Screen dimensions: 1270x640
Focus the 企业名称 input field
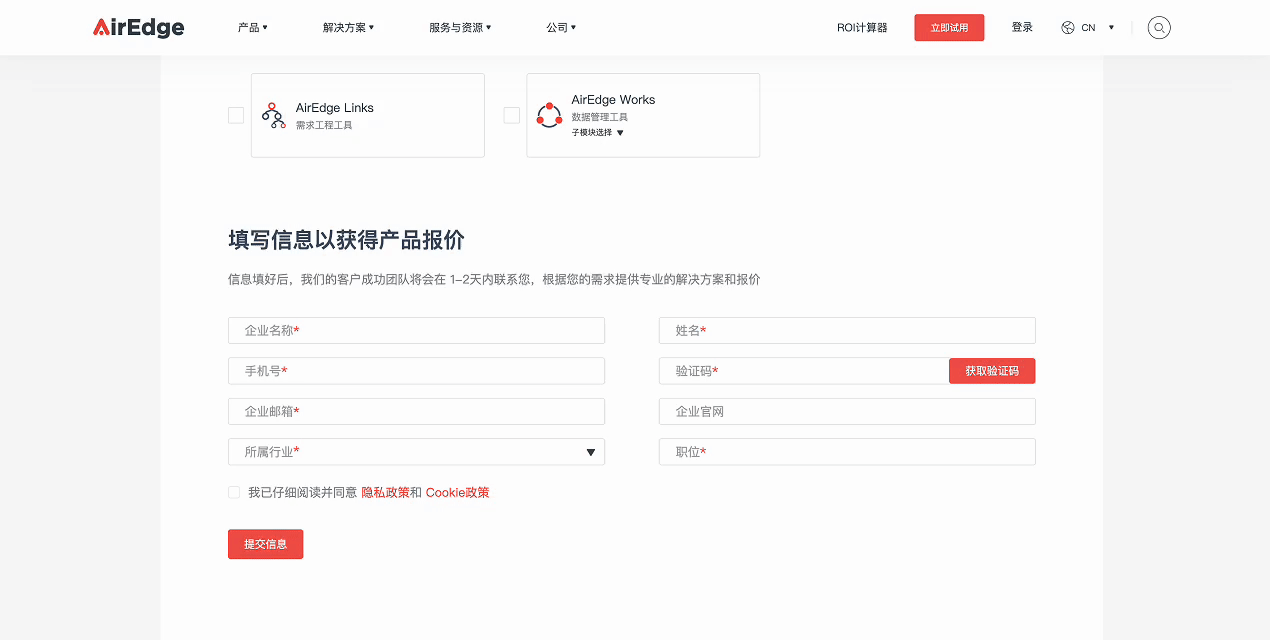(416, 330)
